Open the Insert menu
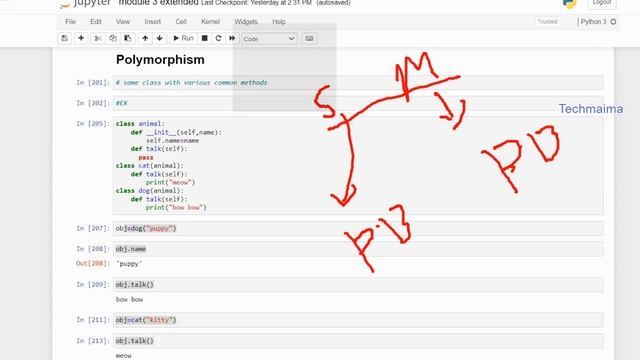 153,22
